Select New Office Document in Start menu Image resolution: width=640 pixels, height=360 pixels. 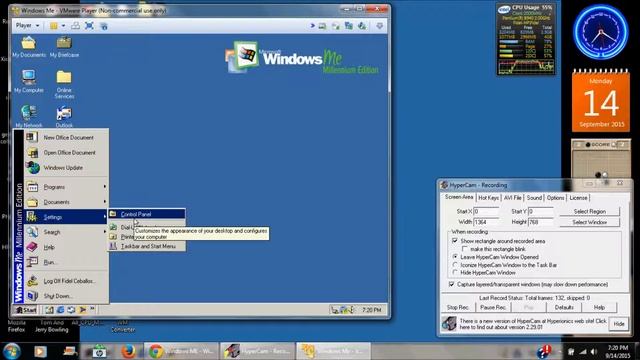tap(66, 138)
